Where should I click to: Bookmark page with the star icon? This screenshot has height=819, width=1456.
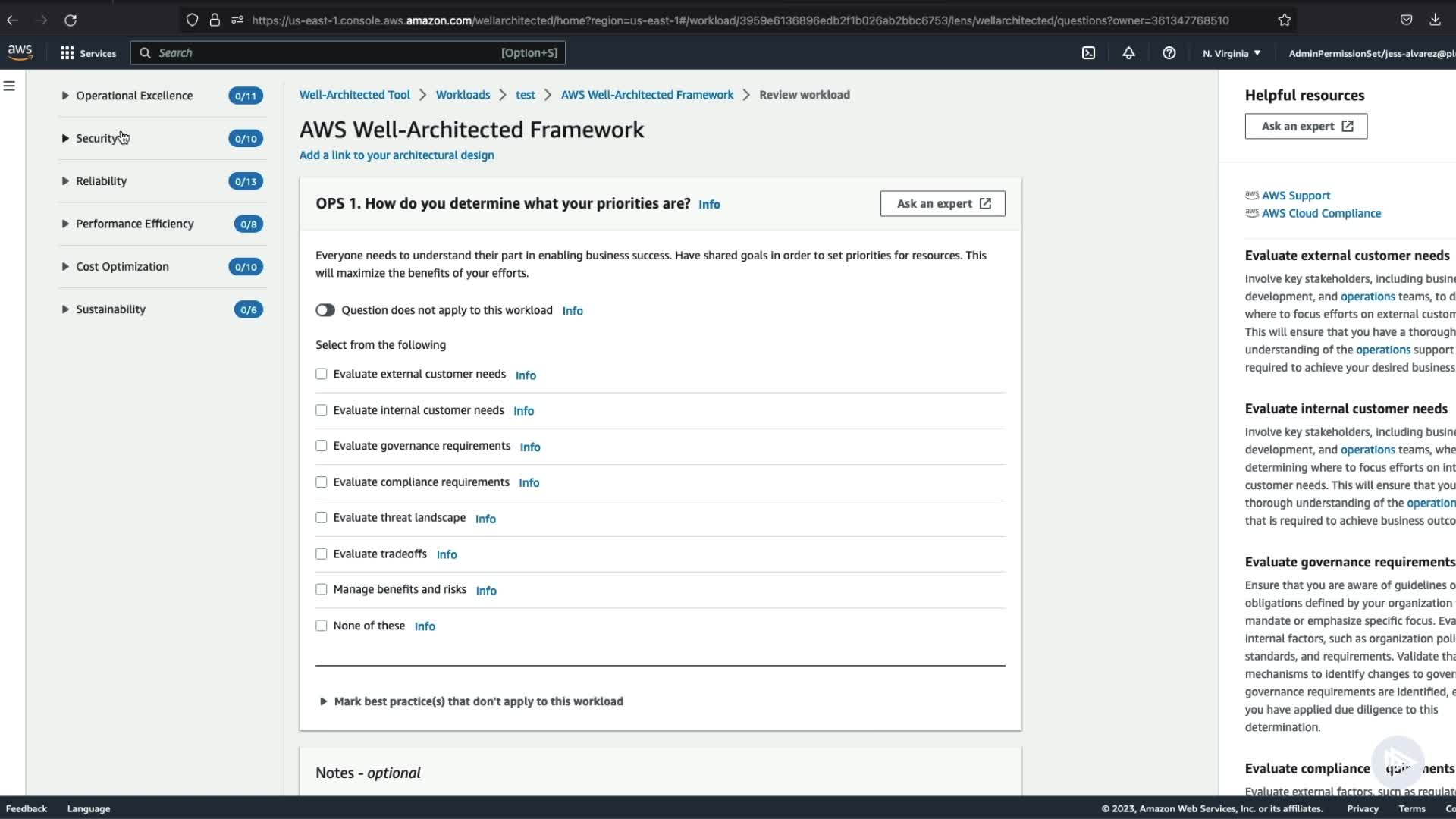pyautogui.click(x=1284, y=20)
